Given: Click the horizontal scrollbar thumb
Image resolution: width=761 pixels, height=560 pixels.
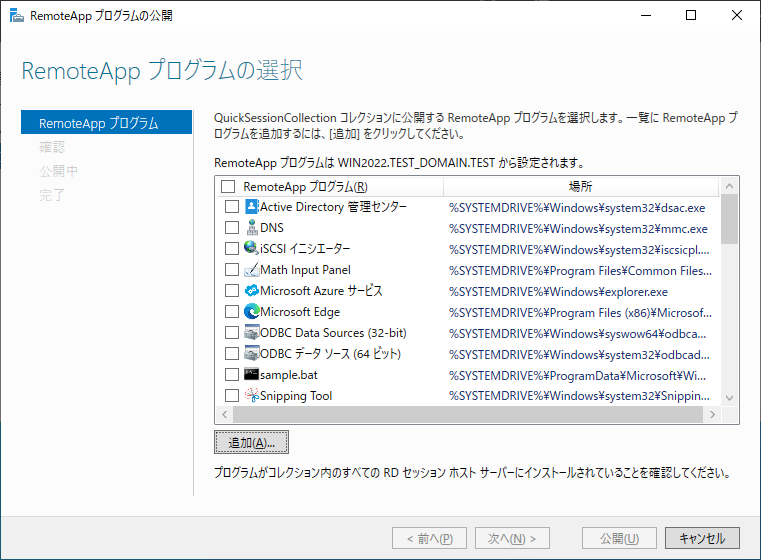Looking at the screenshot, I should coord(468,414).
